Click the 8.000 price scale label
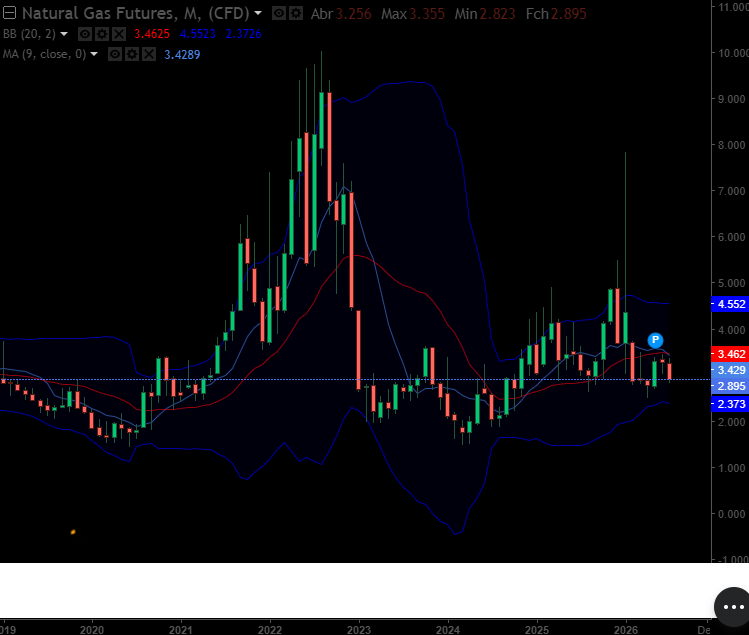The height and width of the screenshot is (635, 749). click(x=732, y=145)
